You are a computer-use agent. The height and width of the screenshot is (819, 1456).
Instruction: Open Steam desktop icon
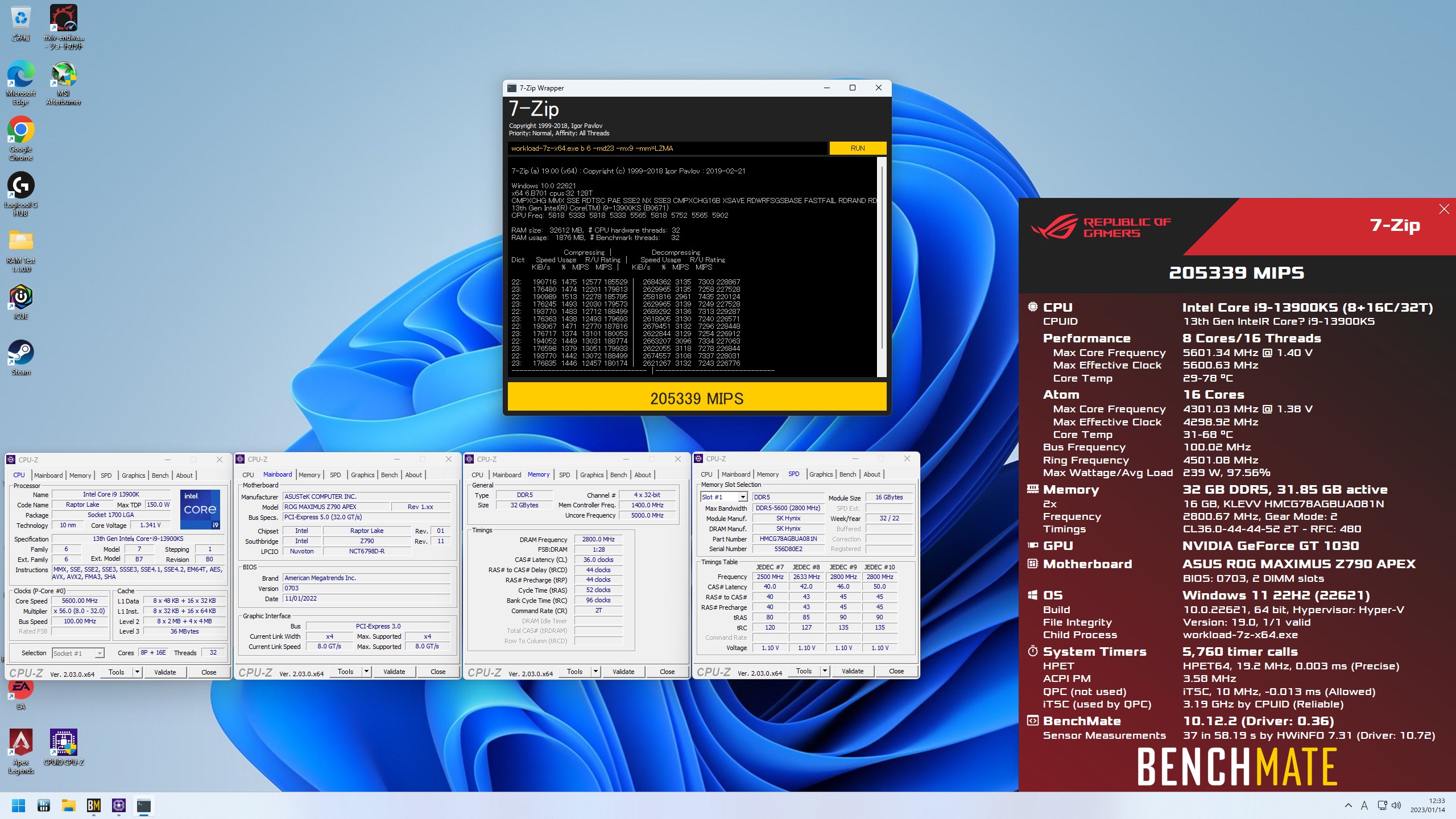click(x=21, y=357)
